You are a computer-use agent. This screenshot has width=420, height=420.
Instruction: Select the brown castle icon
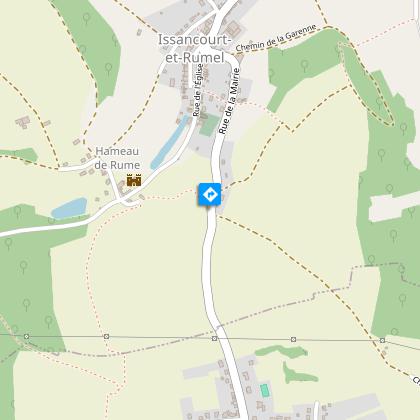pyautogui.click(x=134, y=180)
